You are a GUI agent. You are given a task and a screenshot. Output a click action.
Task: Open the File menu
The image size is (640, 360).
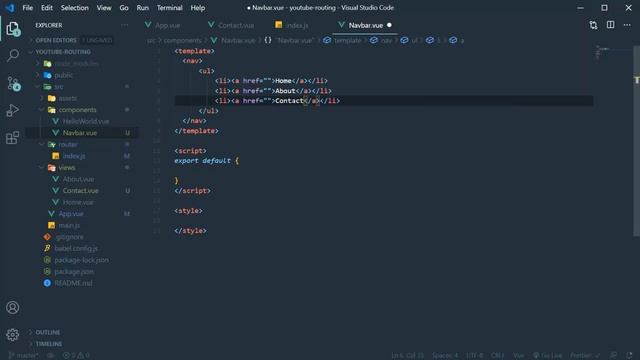pos(28,8)
